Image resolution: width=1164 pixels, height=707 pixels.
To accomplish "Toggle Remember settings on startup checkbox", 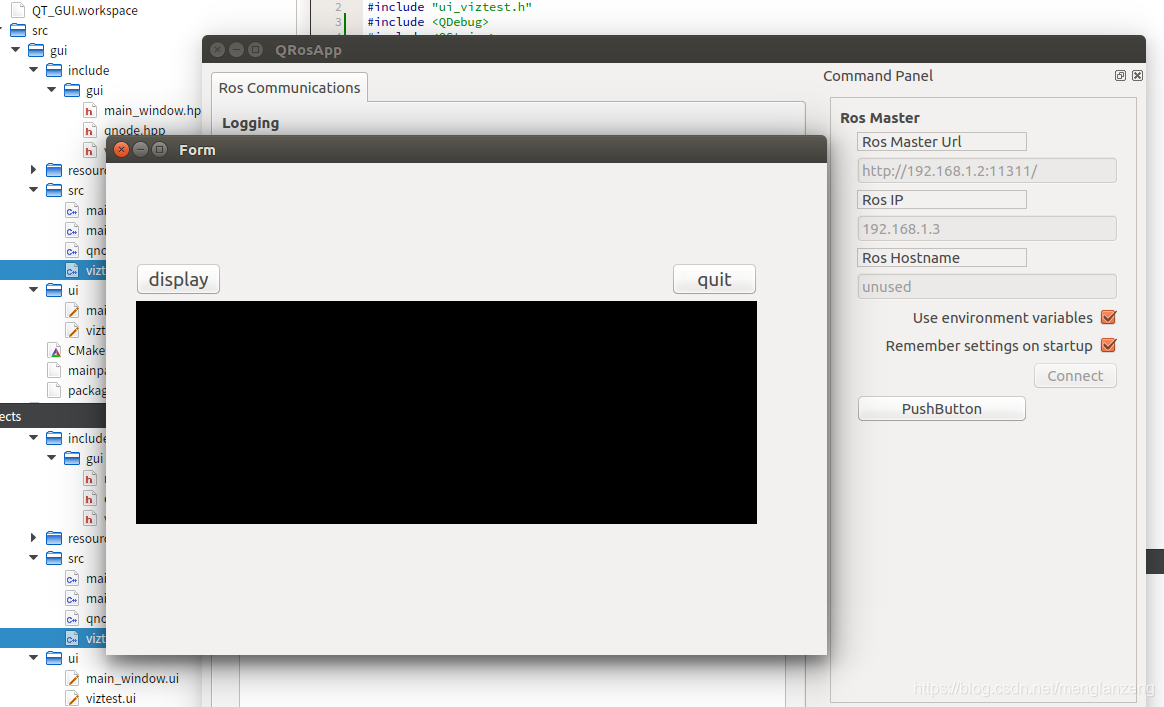I will tap(1108, 345).
